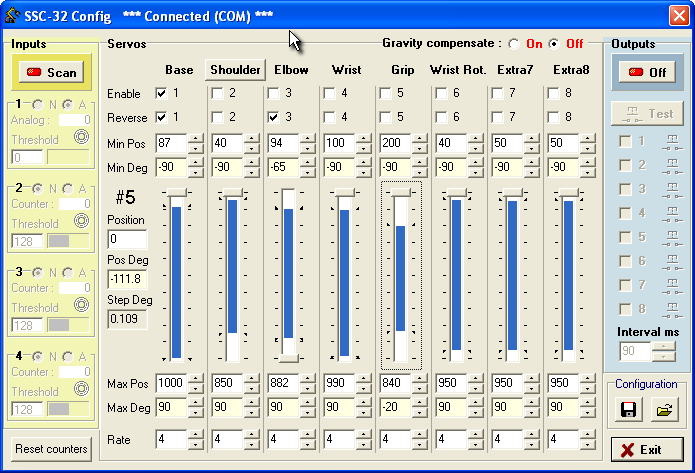
Task: Check output 3 checkbox in Outputs panel
Action: [625, 189]
